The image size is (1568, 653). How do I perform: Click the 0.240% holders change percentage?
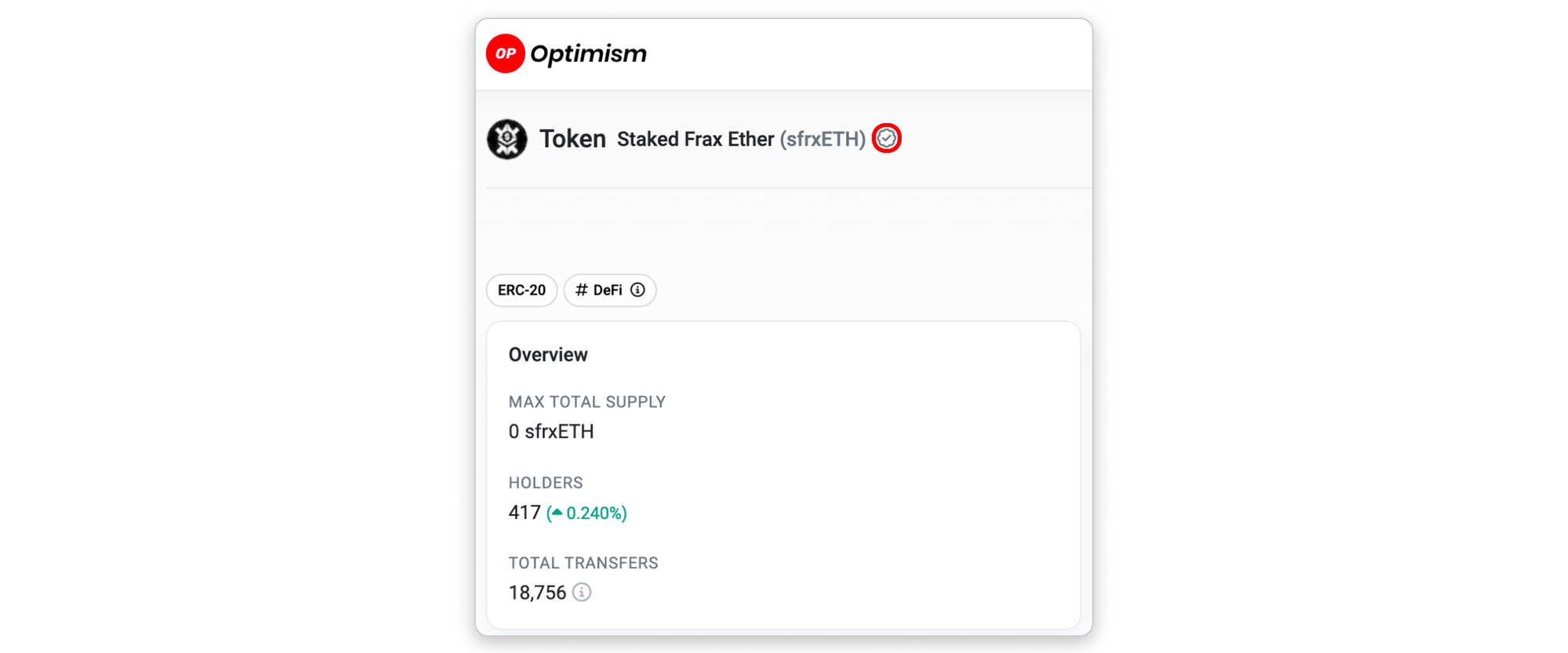click(595, 513)
